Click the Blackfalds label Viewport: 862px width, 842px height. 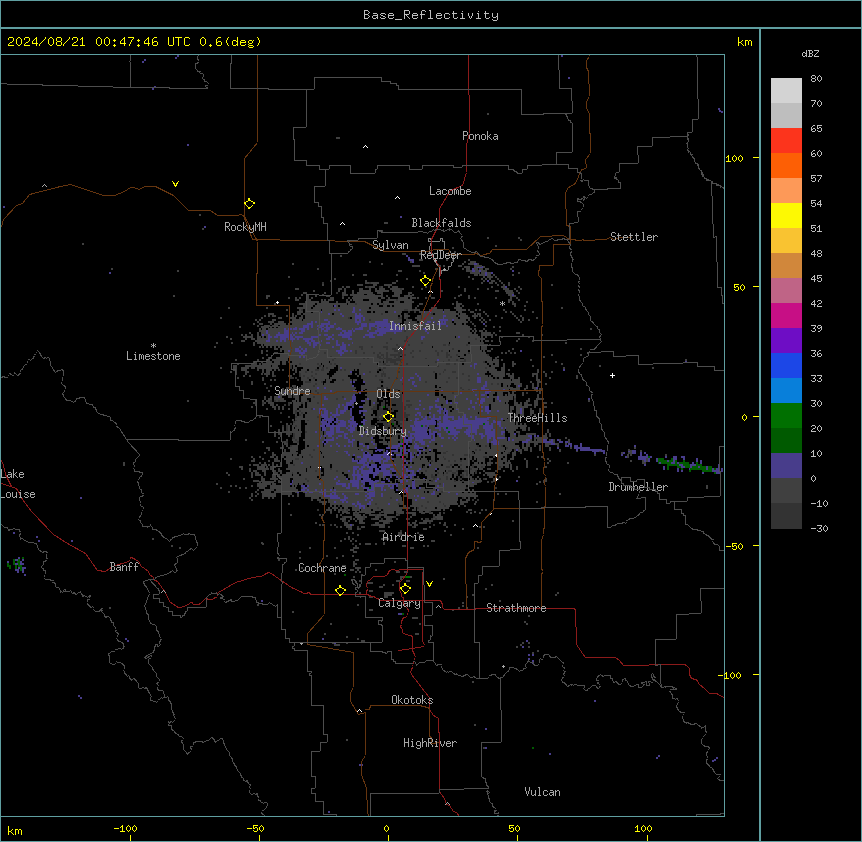(x=441, y=223)
